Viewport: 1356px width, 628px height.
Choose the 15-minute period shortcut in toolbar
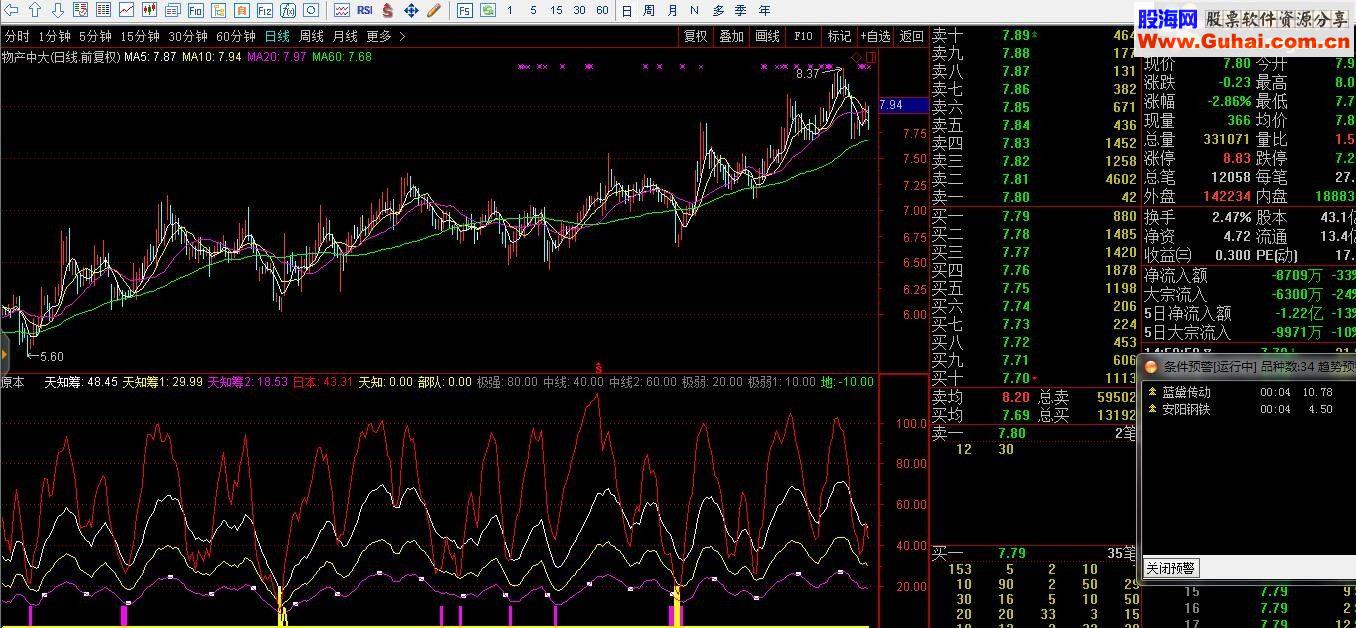pyautogui.click(x=556, y=10)
